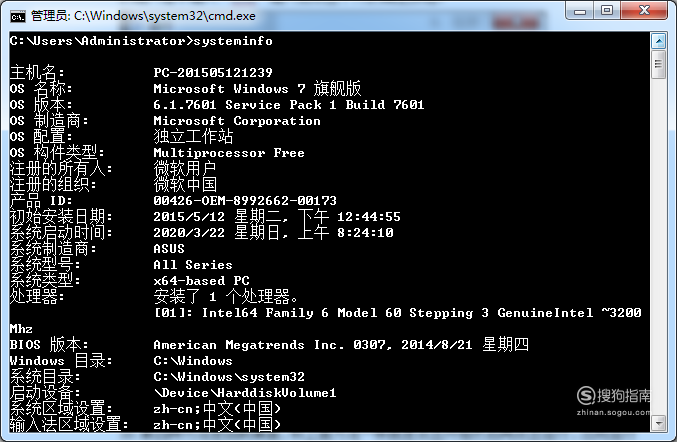Click the 注册的组织 label
This screenshot has height=442, width=677.
tap(53, 184)
